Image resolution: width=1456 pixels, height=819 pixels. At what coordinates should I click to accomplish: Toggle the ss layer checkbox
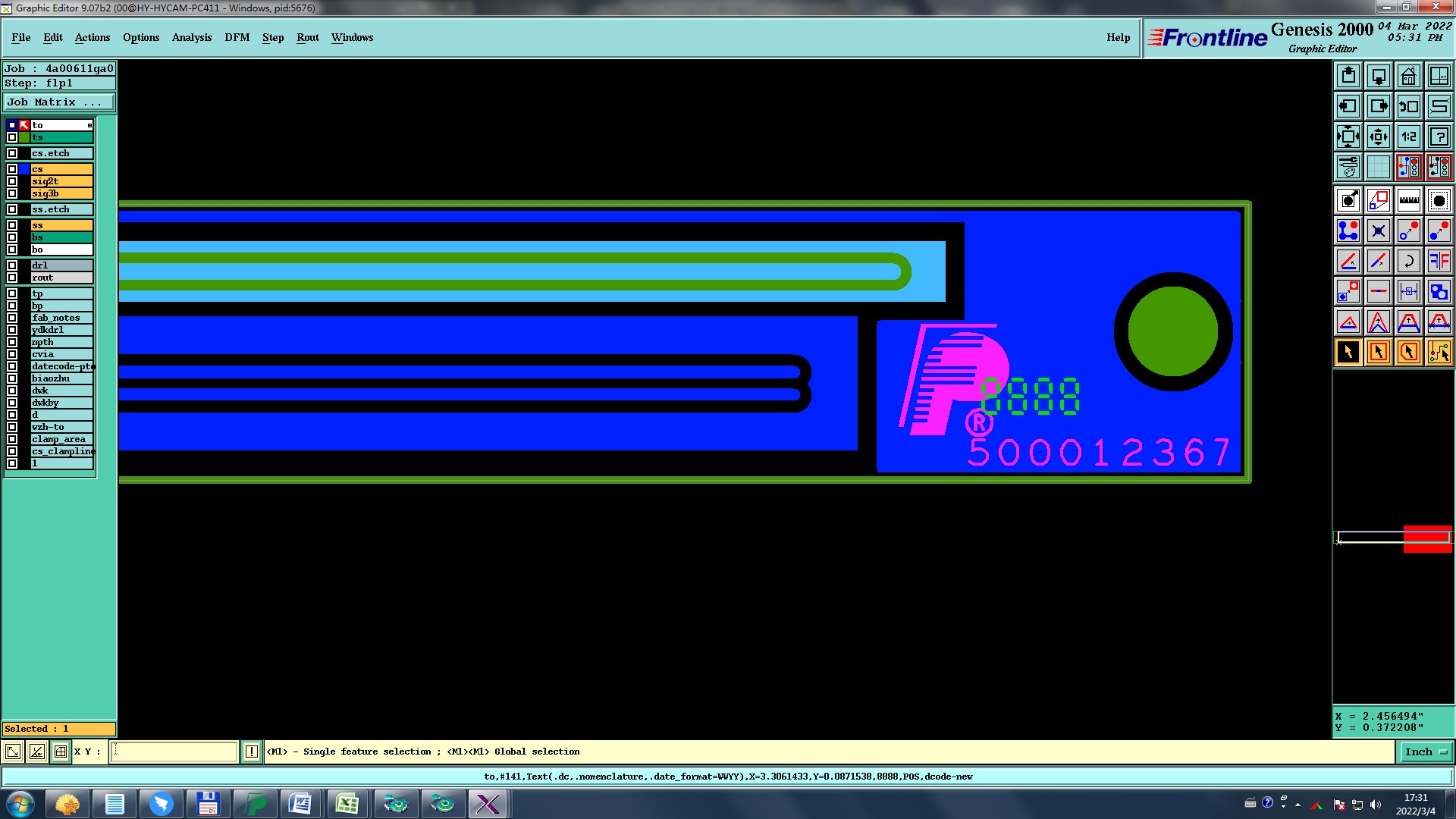coord(12,225)
